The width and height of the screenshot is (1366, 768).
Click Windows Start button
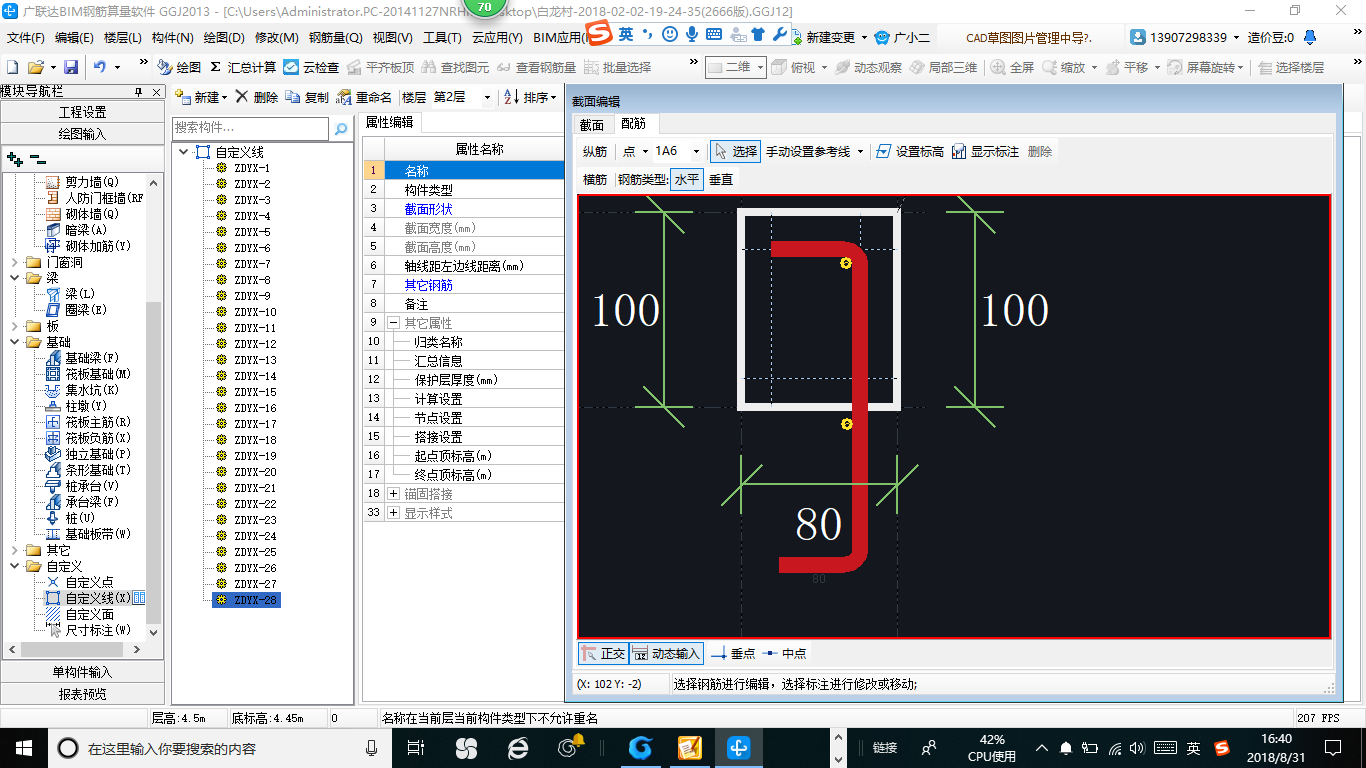[22, 747]
